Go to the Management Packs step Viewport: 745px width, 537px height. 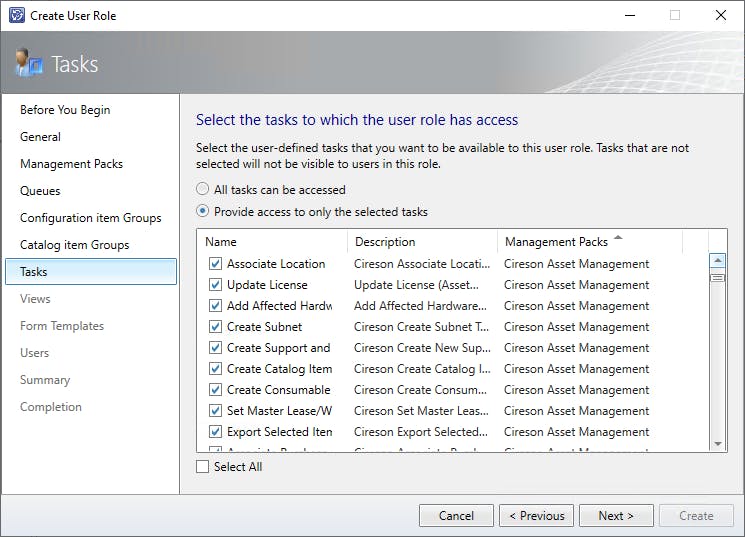coord(71,164)
